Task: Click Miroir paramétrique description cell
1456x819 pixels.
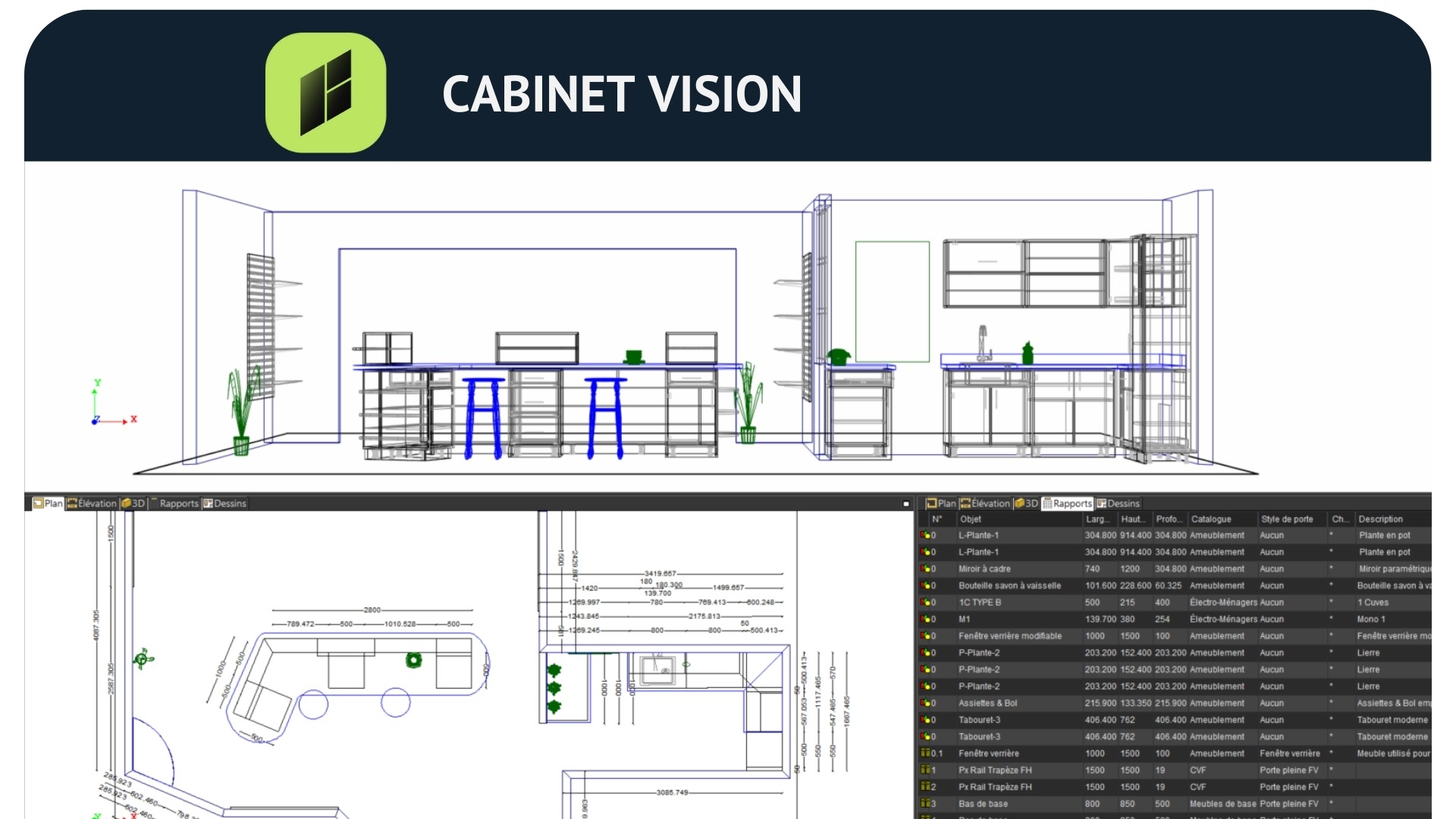Action: [x=1395, y=569]
